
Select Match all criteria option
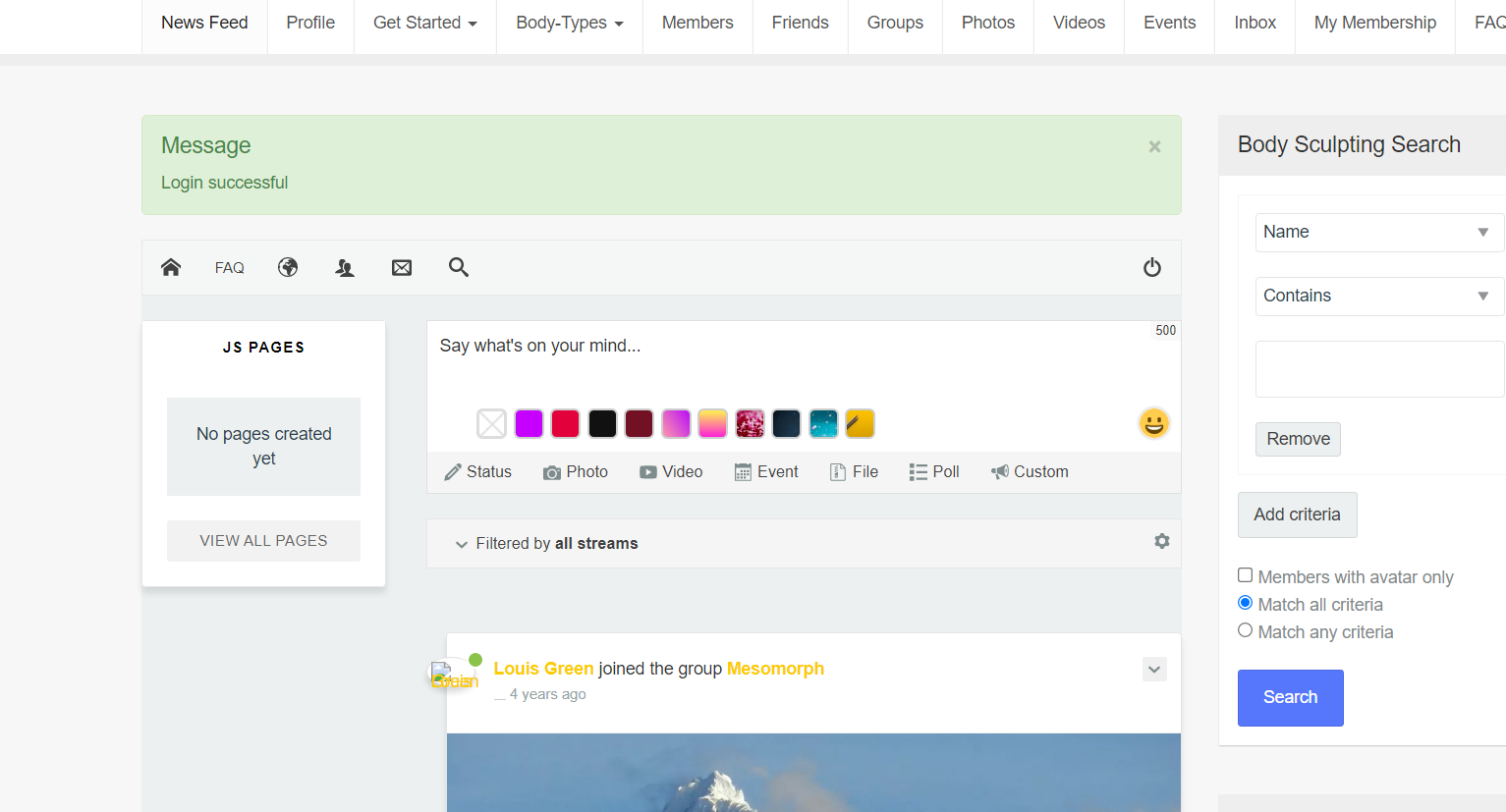point(1246,603)
